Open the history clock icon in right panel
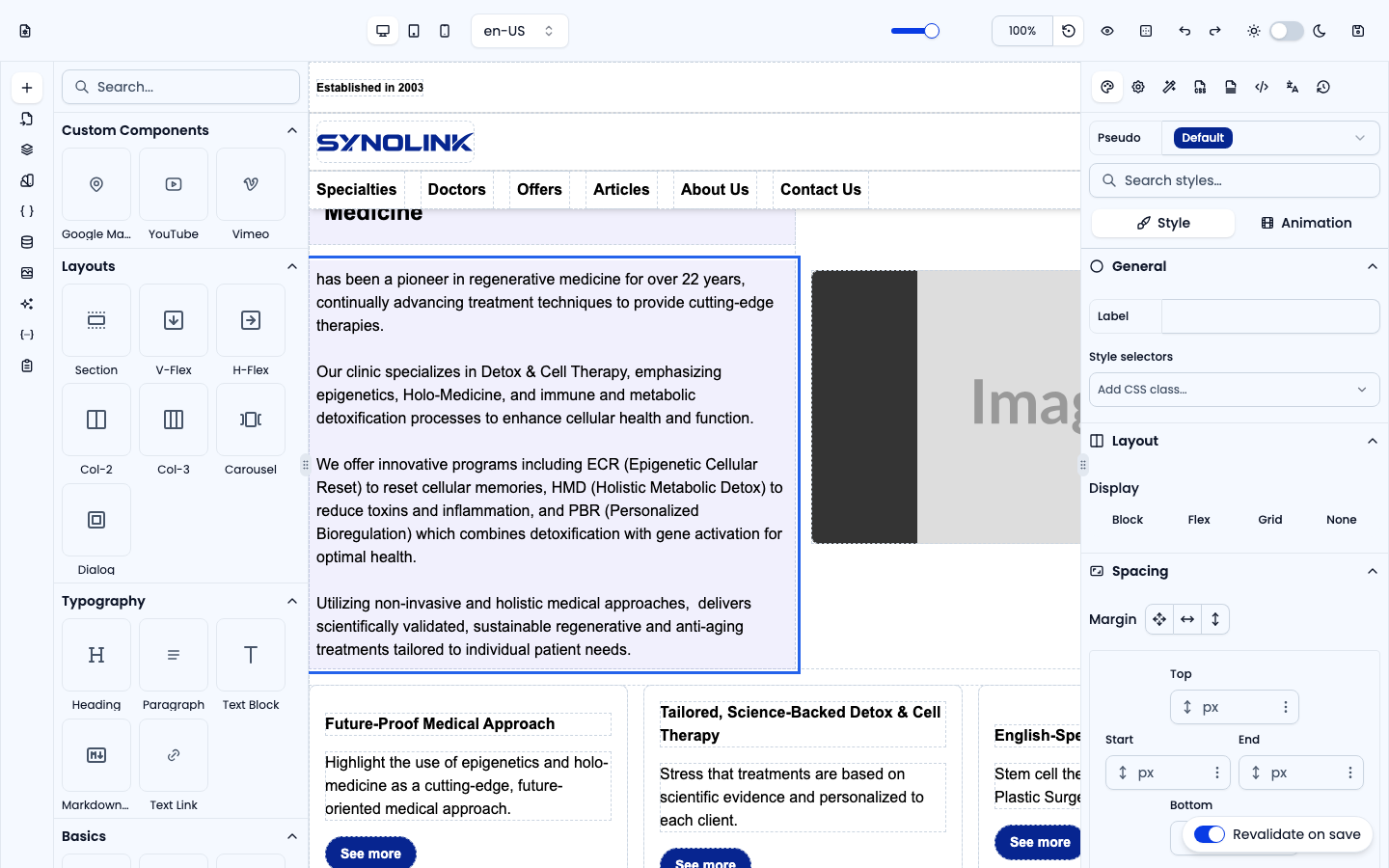The image size is (1389, 868). [1323, 87]
